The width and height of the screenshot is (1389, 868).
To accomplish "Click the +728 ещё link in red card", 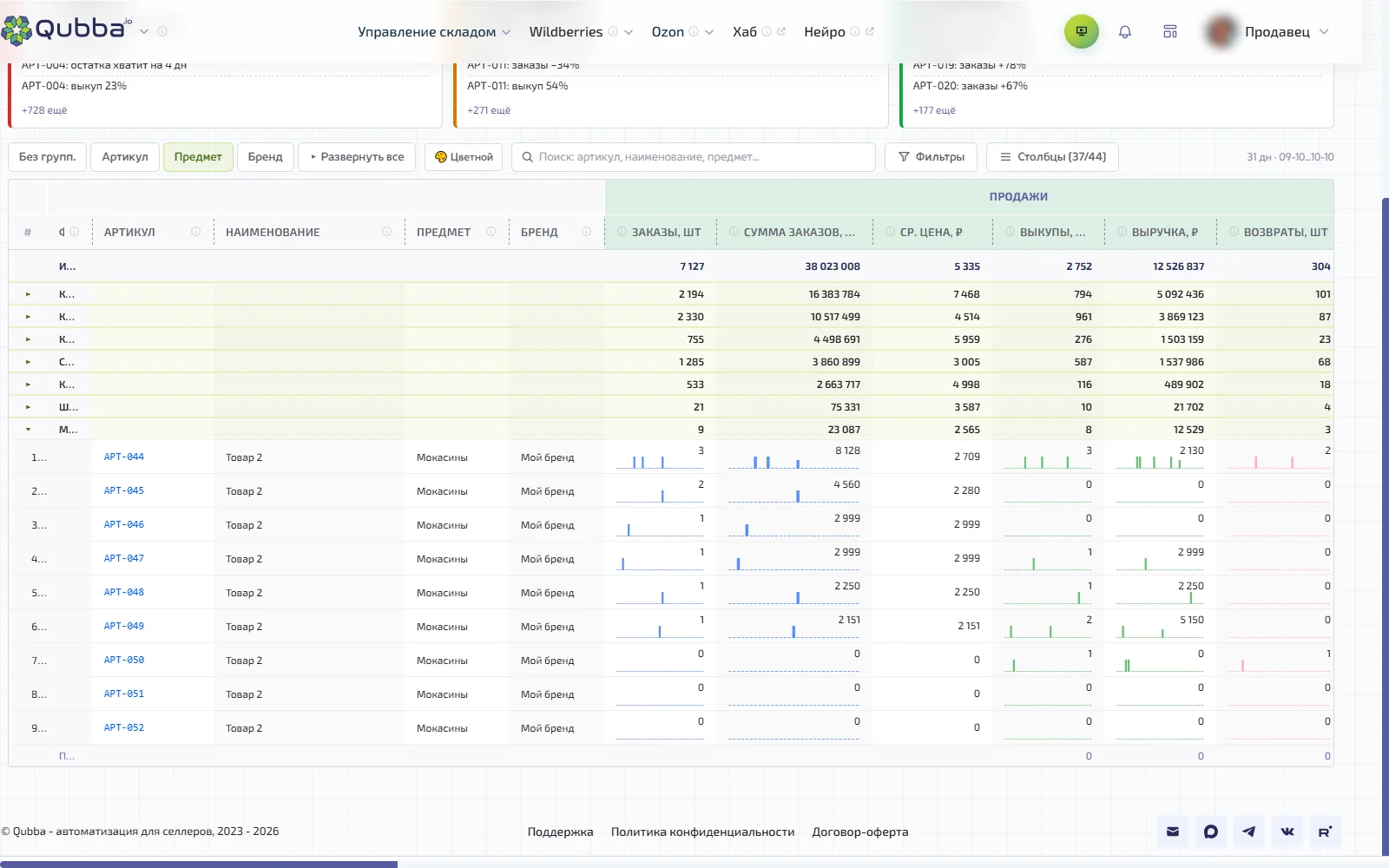I will pos(44,110).
